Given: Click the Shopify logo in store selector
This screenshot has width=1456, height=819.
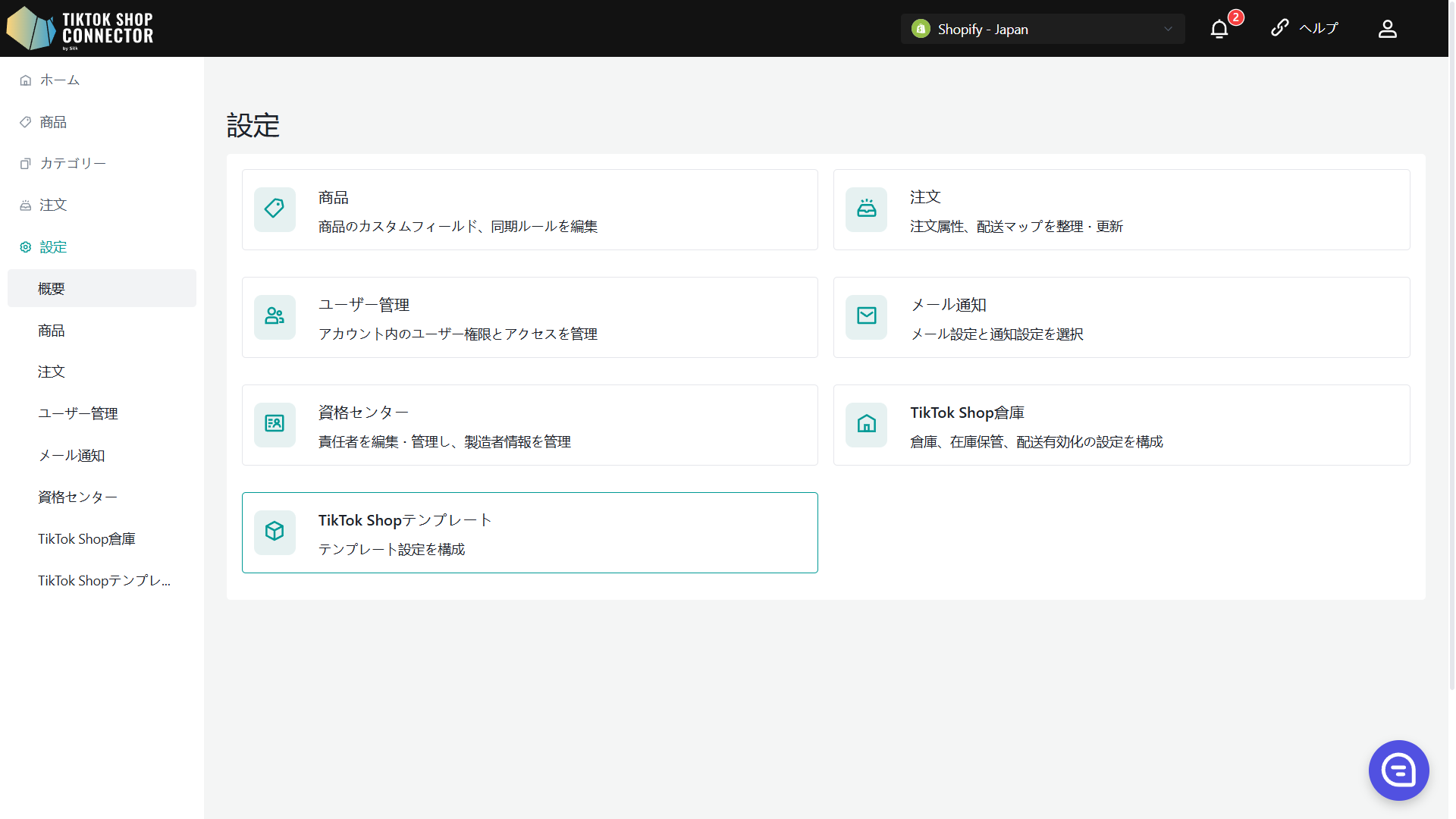Looking at the screenshot, I should click(x=921, y=29).
